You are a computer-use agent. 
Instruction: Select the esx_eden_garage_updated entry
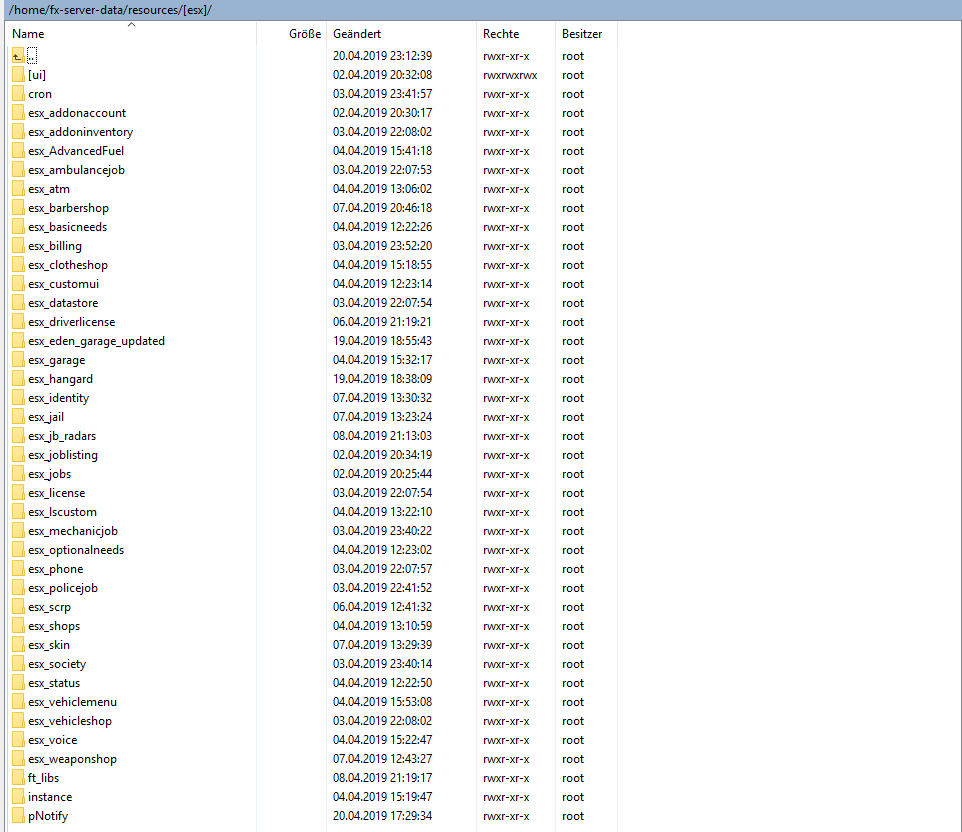(96, 341)
